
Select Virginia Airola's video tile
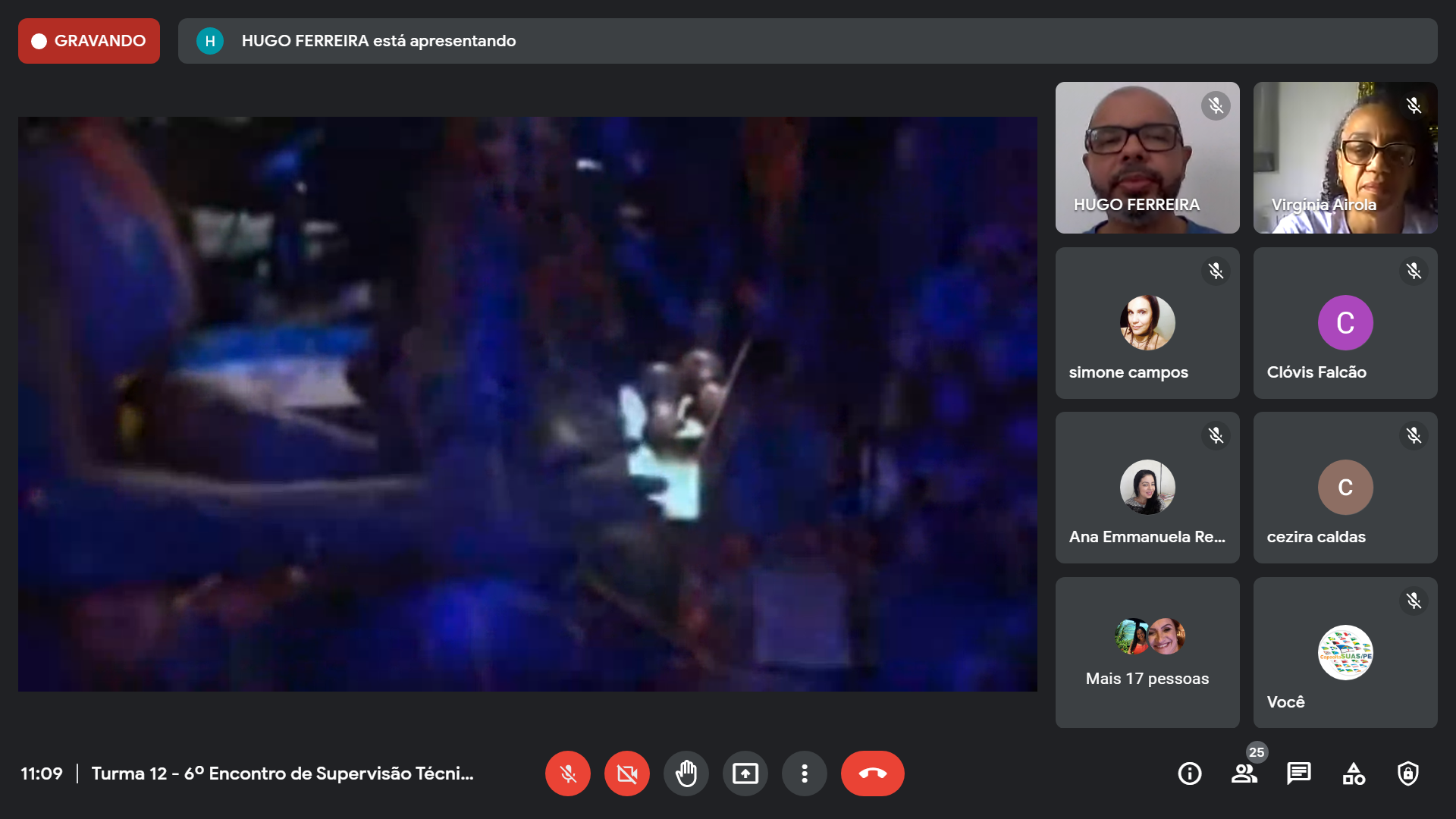click(1345, 158)
